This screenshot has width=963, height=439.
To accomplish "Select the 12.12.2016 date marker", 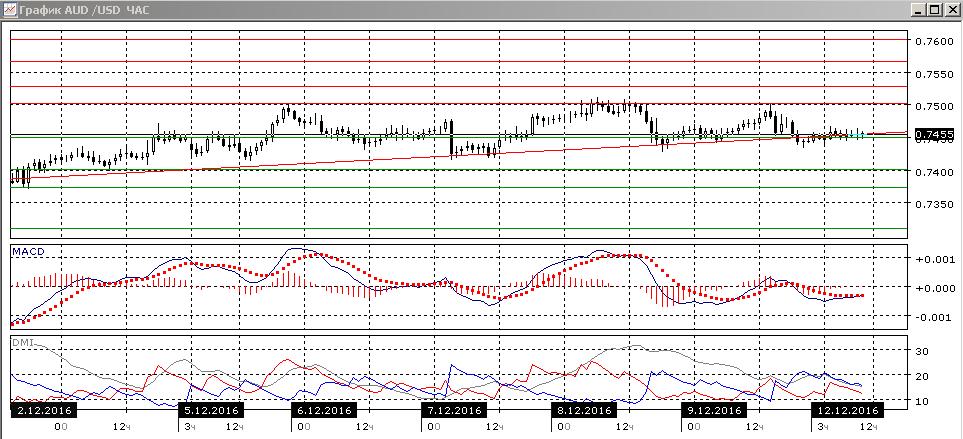I will (x=846, y=410).
